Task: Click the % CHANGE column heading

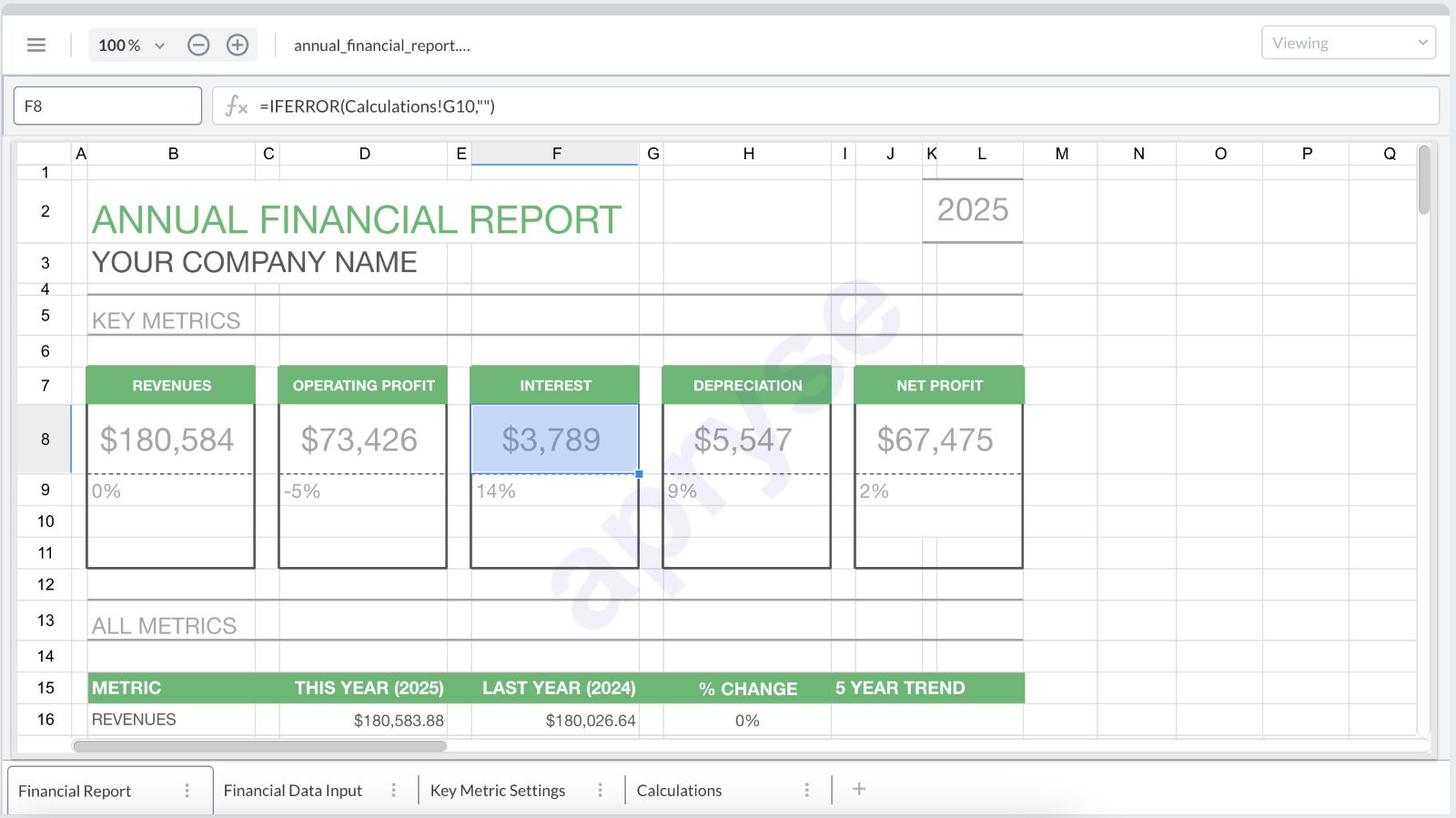Action: [x=747, y=689]
